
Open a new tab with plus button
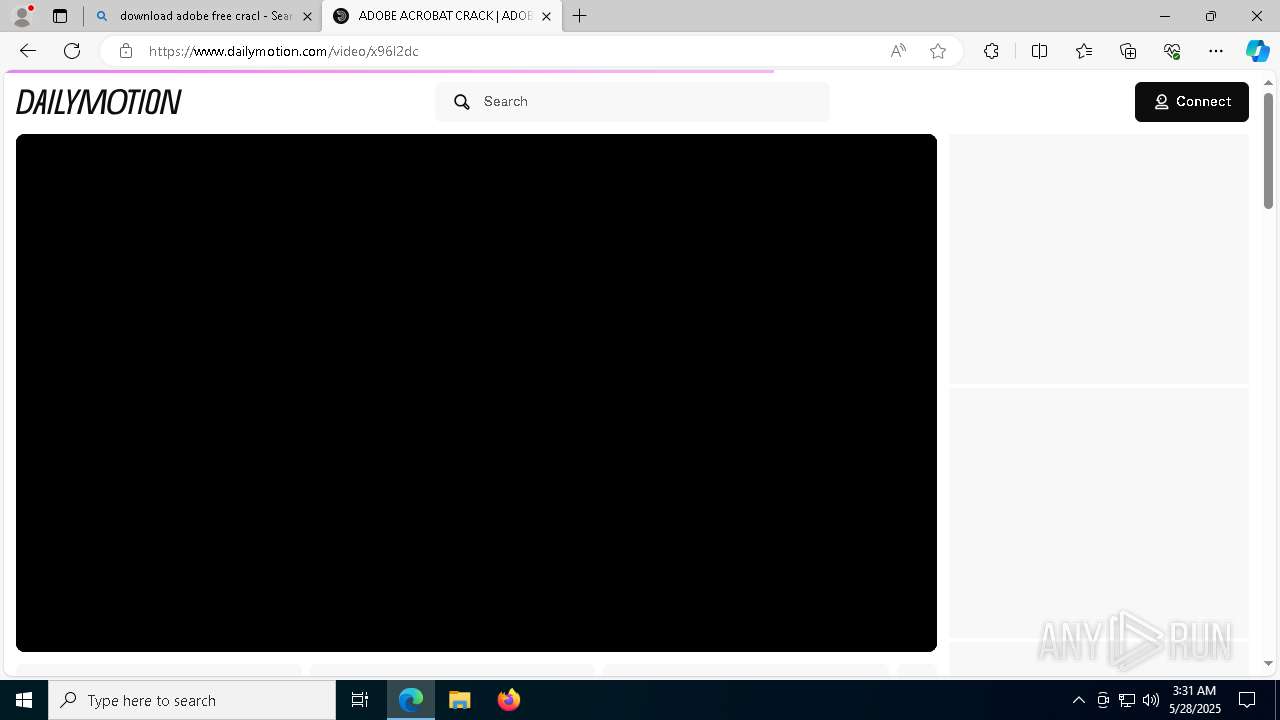[580, 16]
